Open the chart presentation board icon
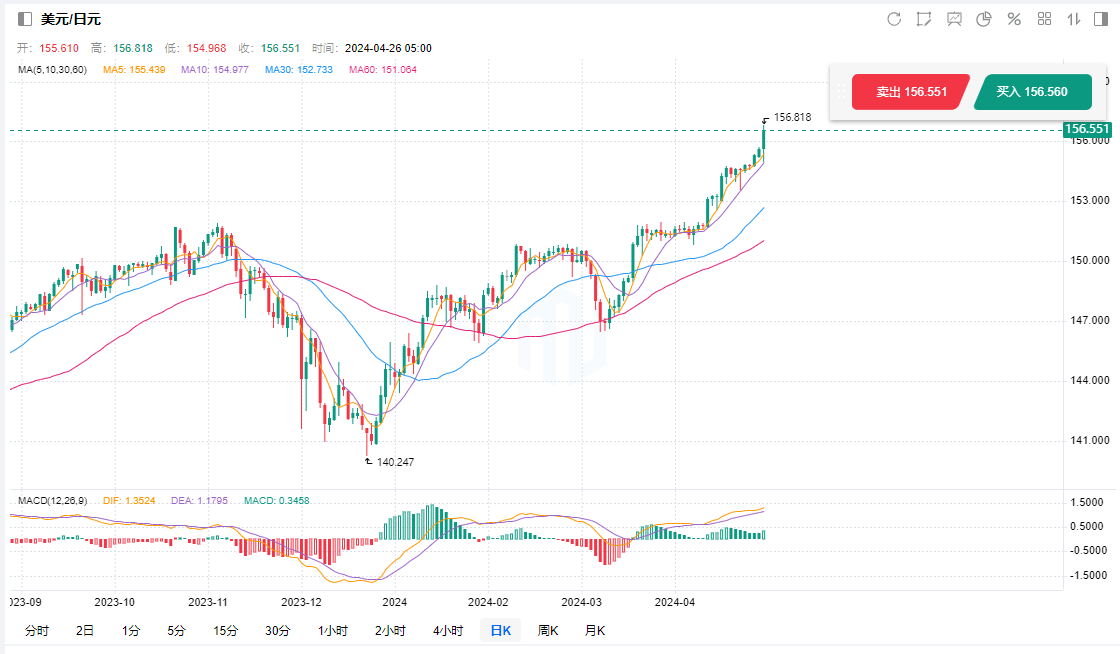This screenshot has height=654, width=1120. point(954,19)
